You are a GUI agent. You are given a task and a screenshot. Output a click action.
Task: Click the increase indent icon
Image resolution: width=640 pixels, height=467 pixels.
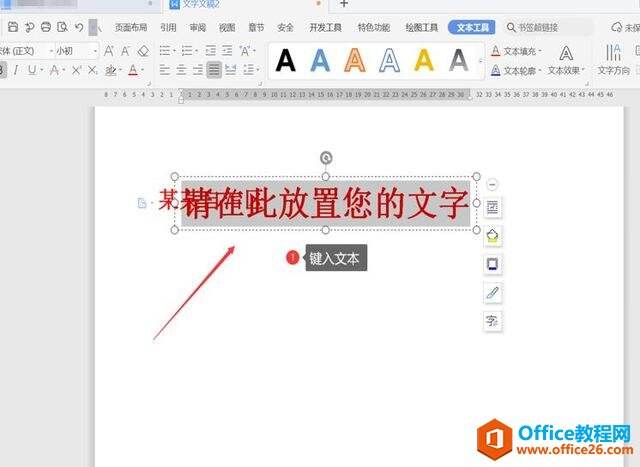pyautogui.click(x=227, y=51)
